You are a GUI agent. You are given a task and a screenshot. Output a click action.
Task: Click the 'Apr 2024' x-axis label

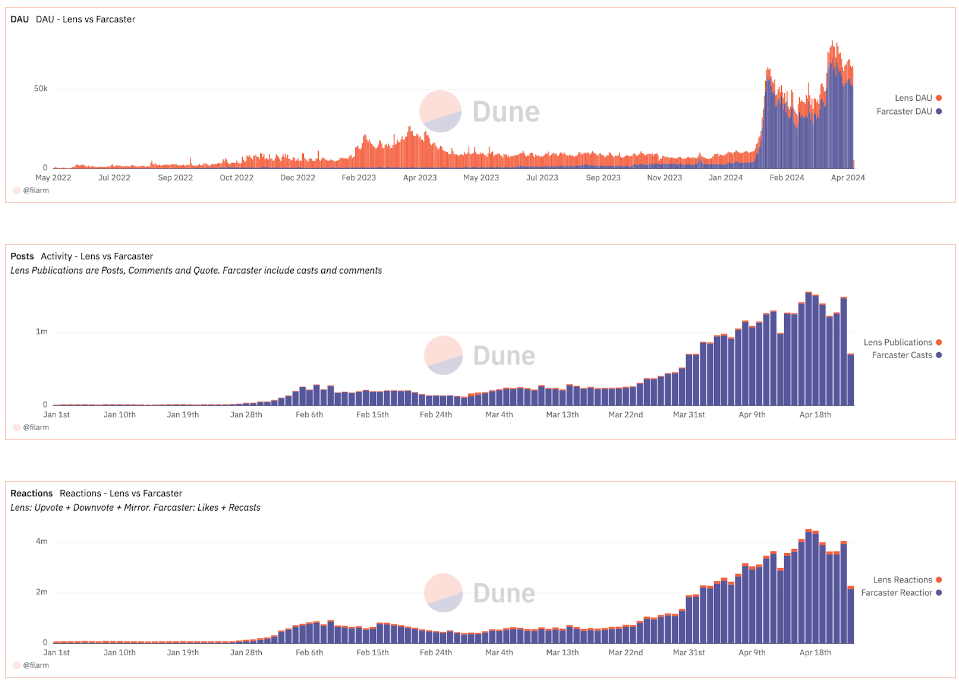coord(848,177)
